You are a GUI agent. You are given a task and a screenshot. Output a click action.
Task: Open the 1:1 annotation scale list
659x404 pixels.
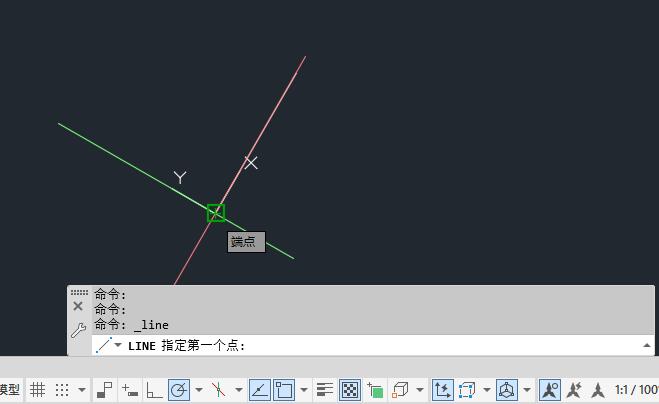(x=636, y=390)
